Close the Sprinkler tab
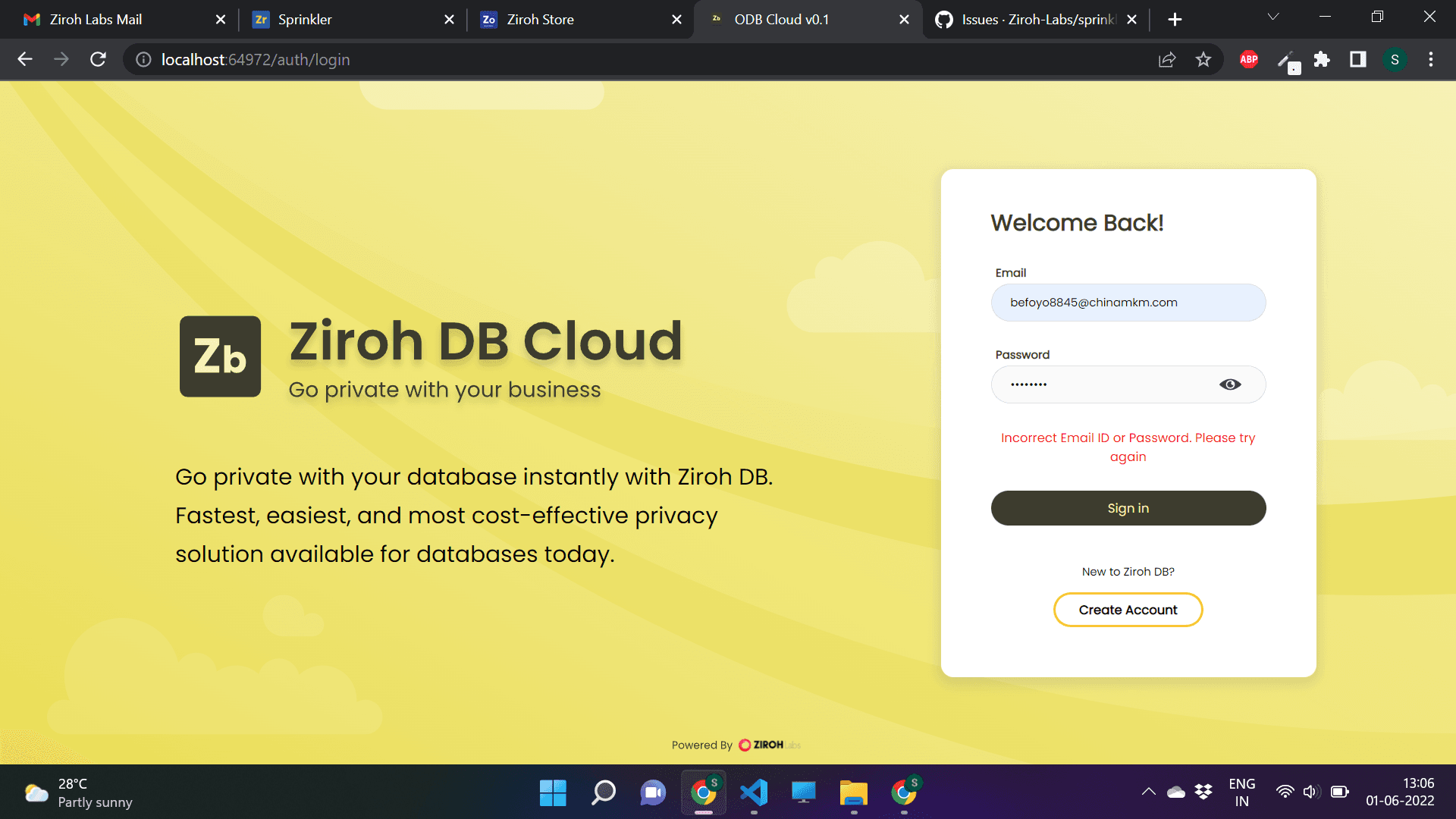 coord(450,20)
